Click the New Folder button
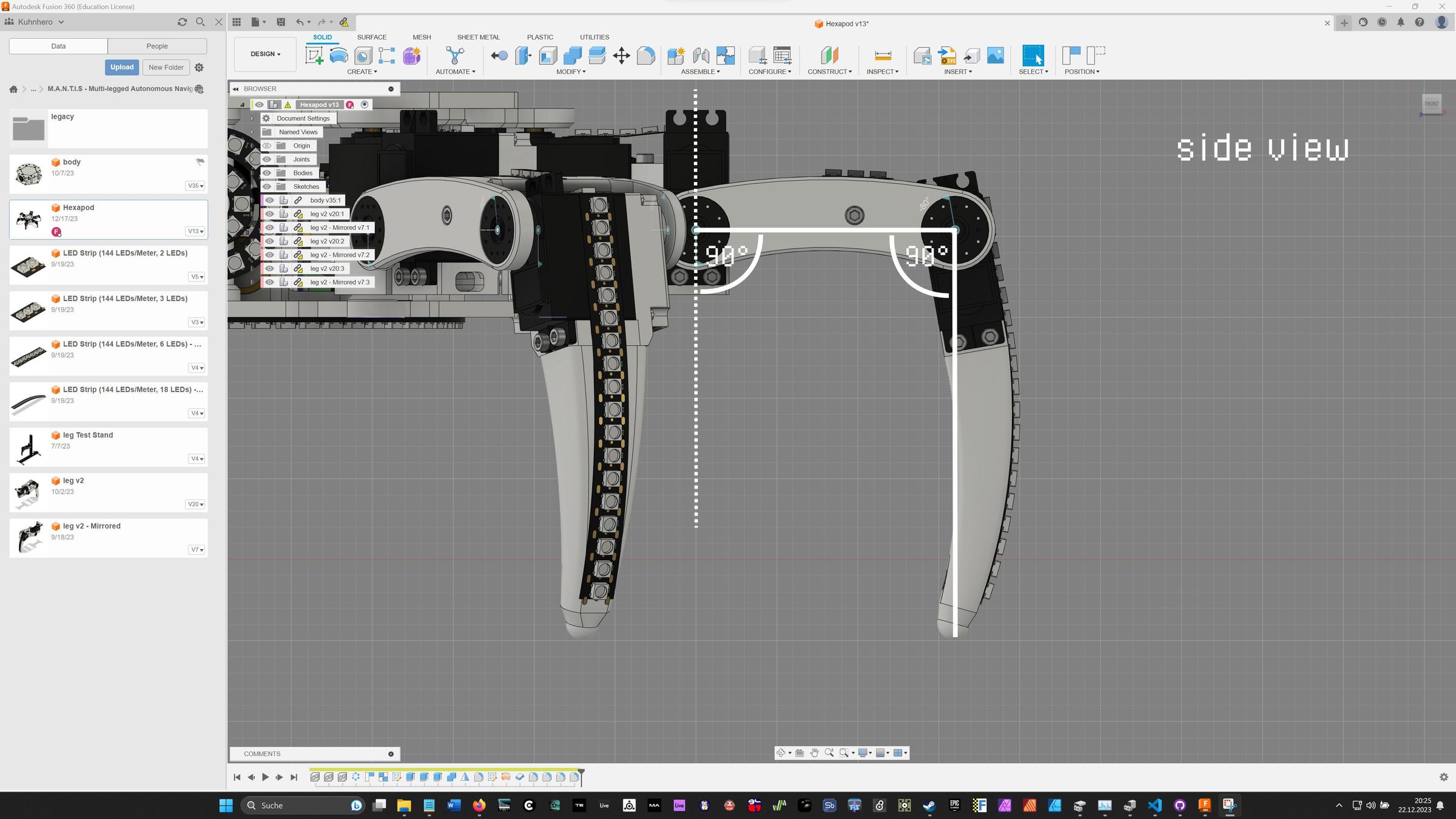 coord(166,67)
